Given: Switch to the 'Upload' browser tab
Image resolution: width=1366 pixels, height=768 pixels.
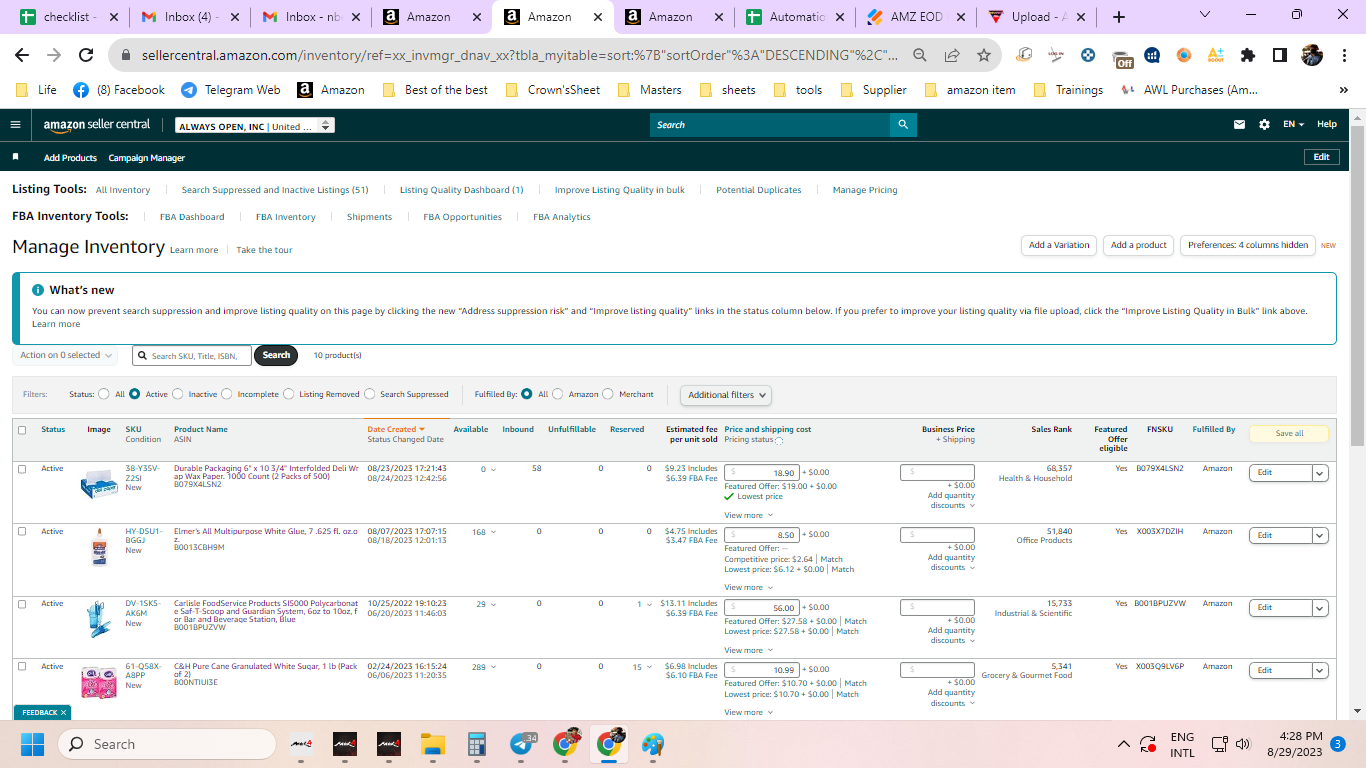Looking at the screenshot, I should 1037,17.
